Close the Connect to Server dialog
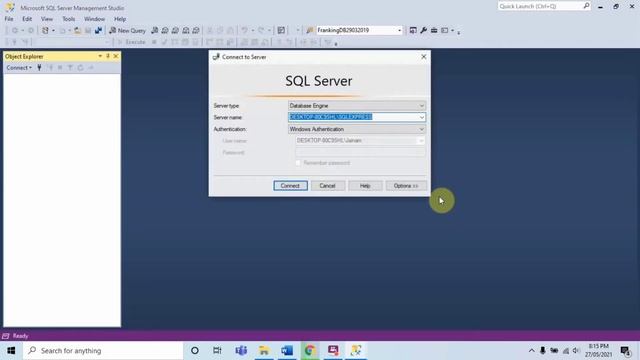The height and width of the screenshot is (360, 640). tap(424, 57)
